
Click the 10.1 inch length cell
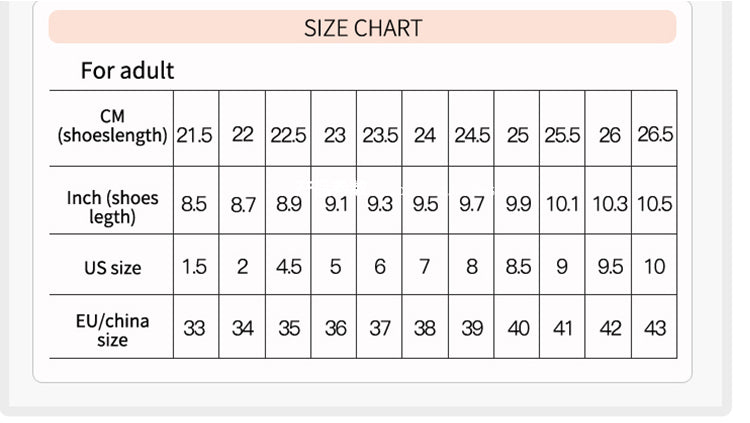point(562,205)
